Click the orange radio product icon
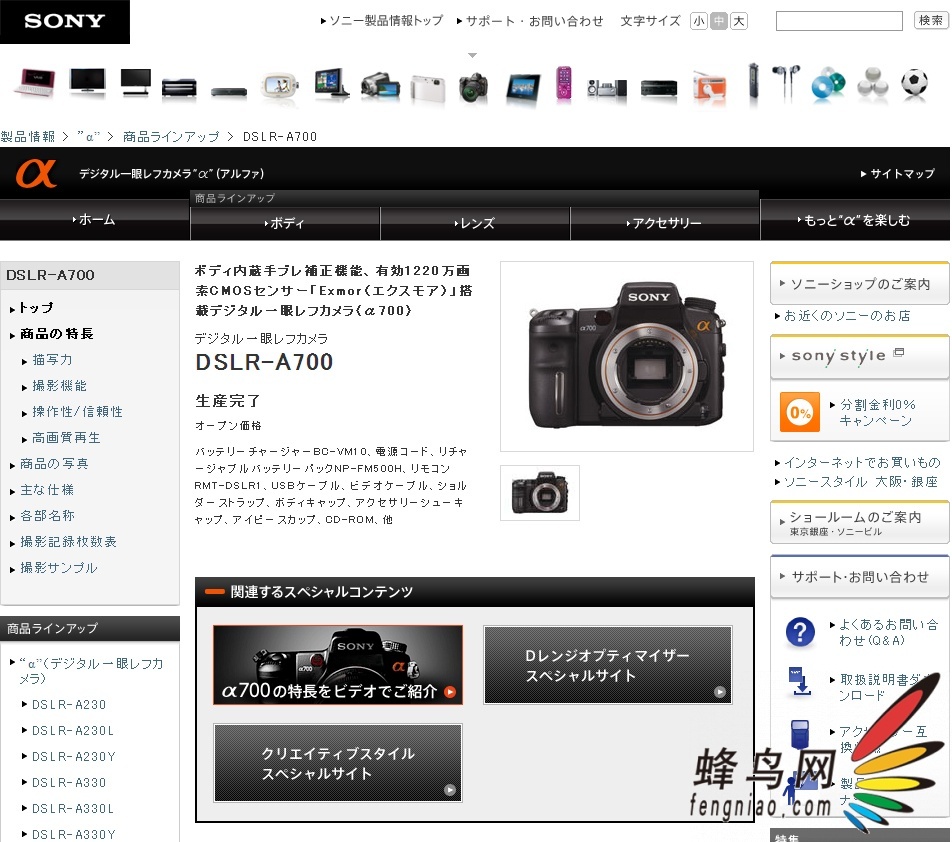The width and height of the screenshot is (952, 842). 709,86
